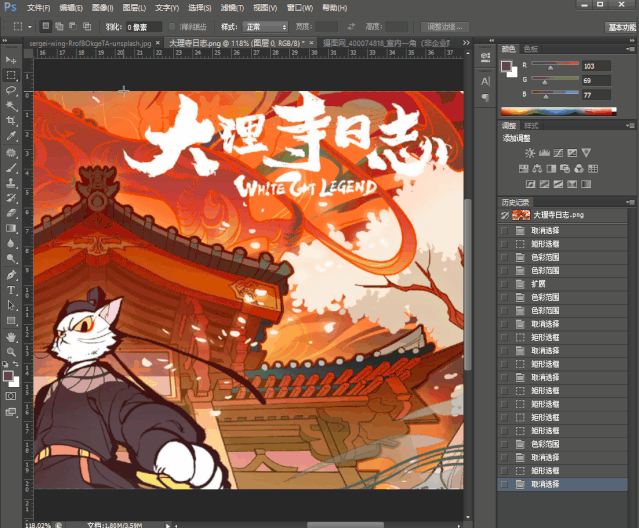Select the Move tool

click(11, 60)
